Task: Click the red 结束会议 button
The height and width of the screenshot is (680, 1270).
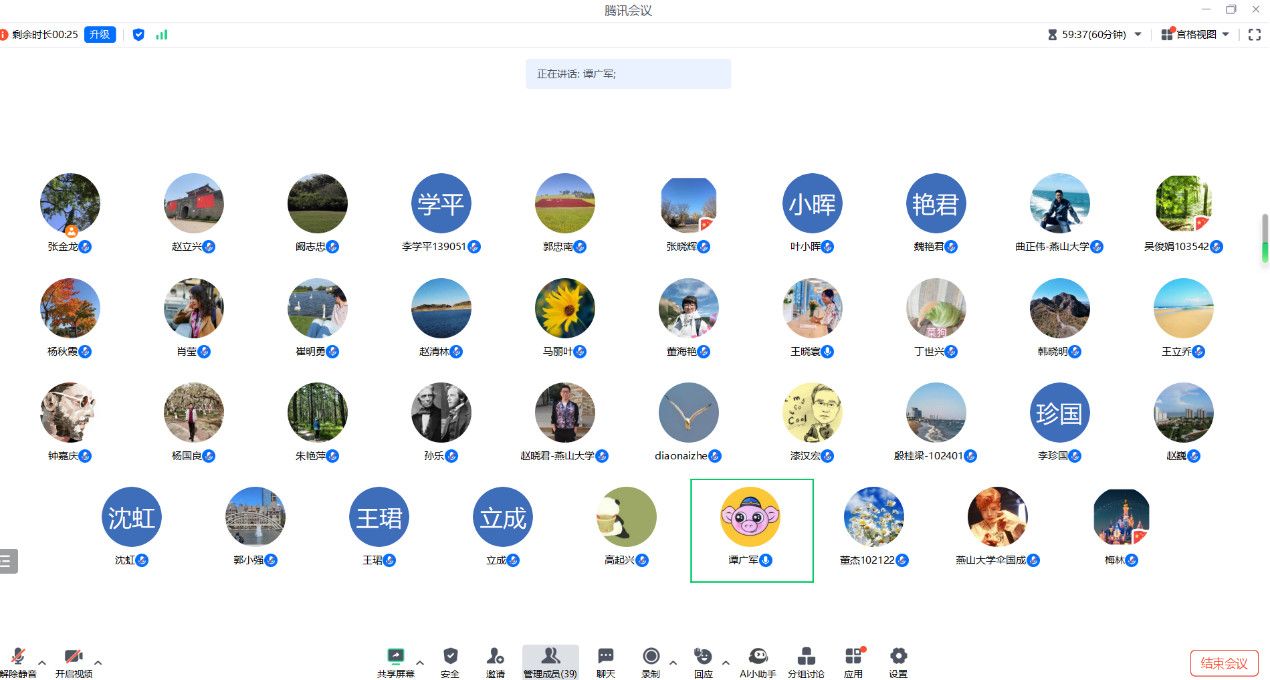Action: coord(1223,663)
